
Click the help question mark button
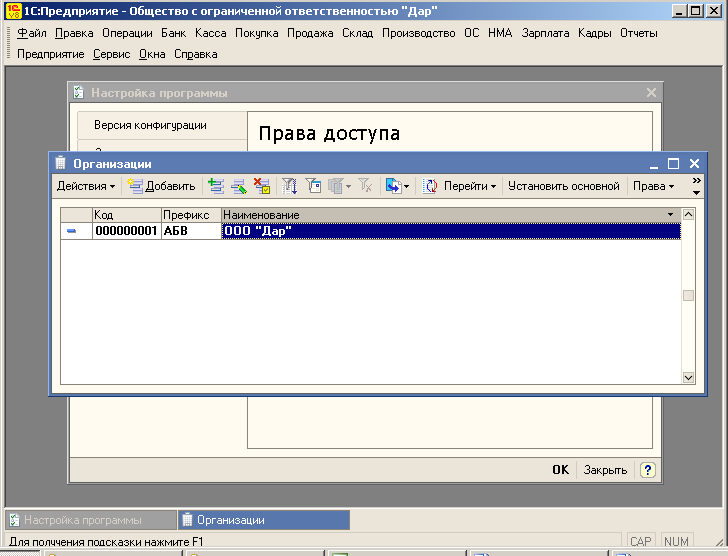click(x=647, y=470)
